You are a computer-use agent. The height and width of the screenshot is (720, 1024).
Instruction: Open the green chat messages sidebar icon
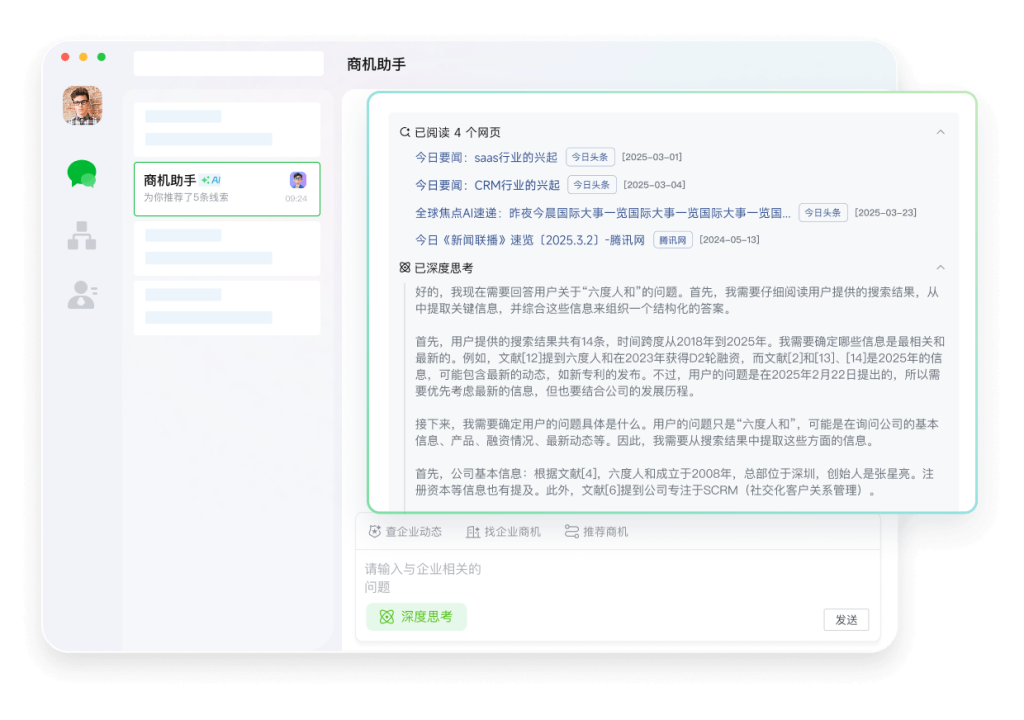click(x=81, y=174)
